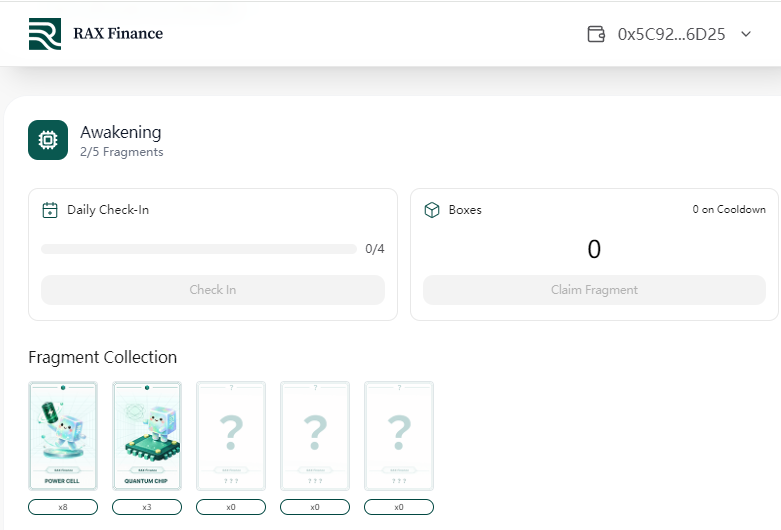Click the Awakening chip icon

tap(48, 140)
